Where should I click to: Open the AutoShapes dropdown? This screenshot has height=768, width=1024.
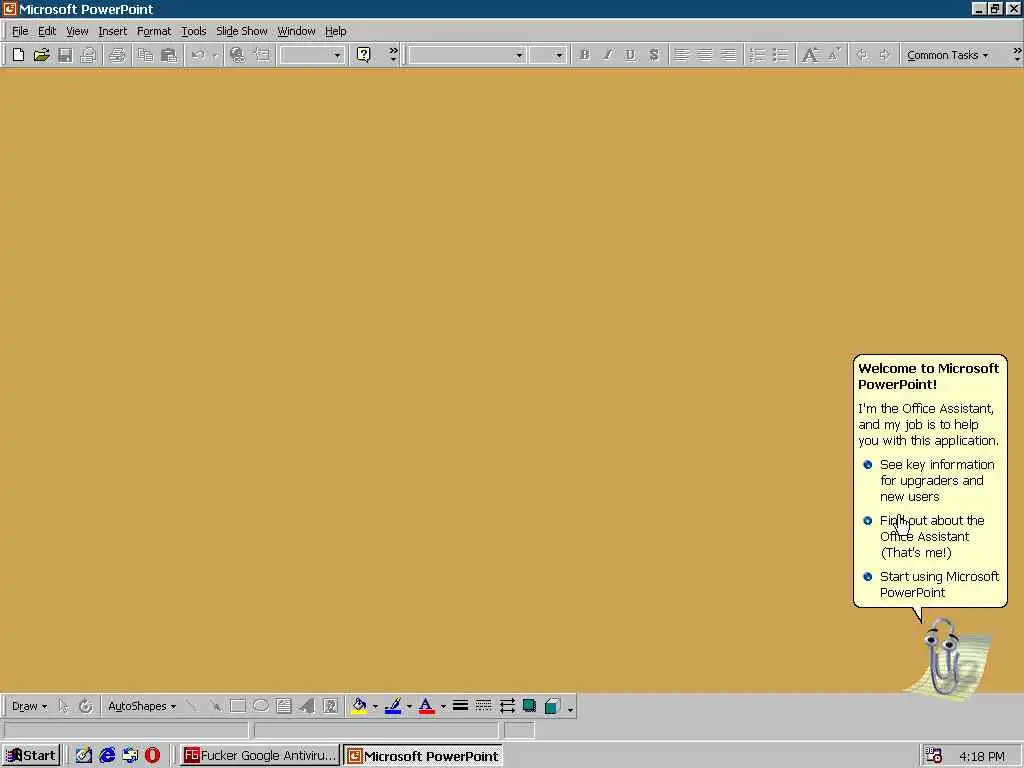tap(142, 706)
